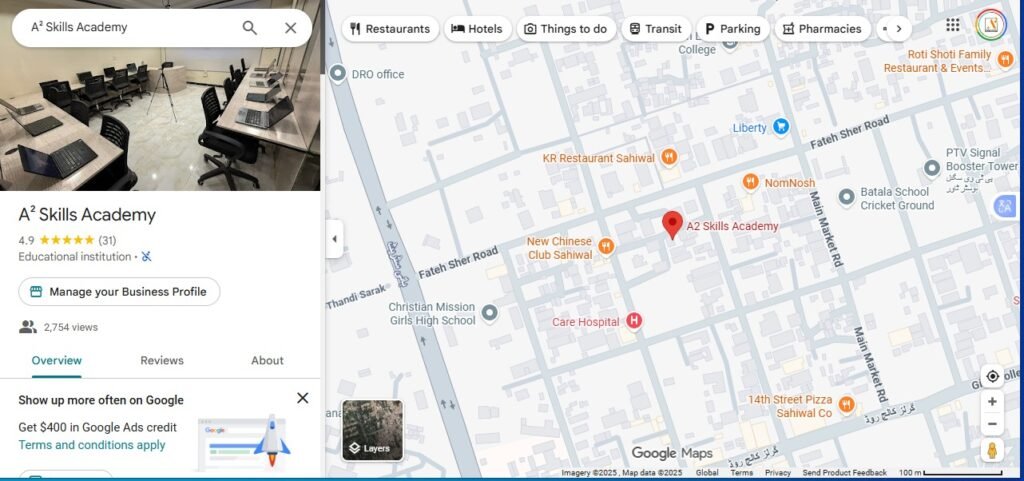Zoom in on the map

click(x=992, y=402)
